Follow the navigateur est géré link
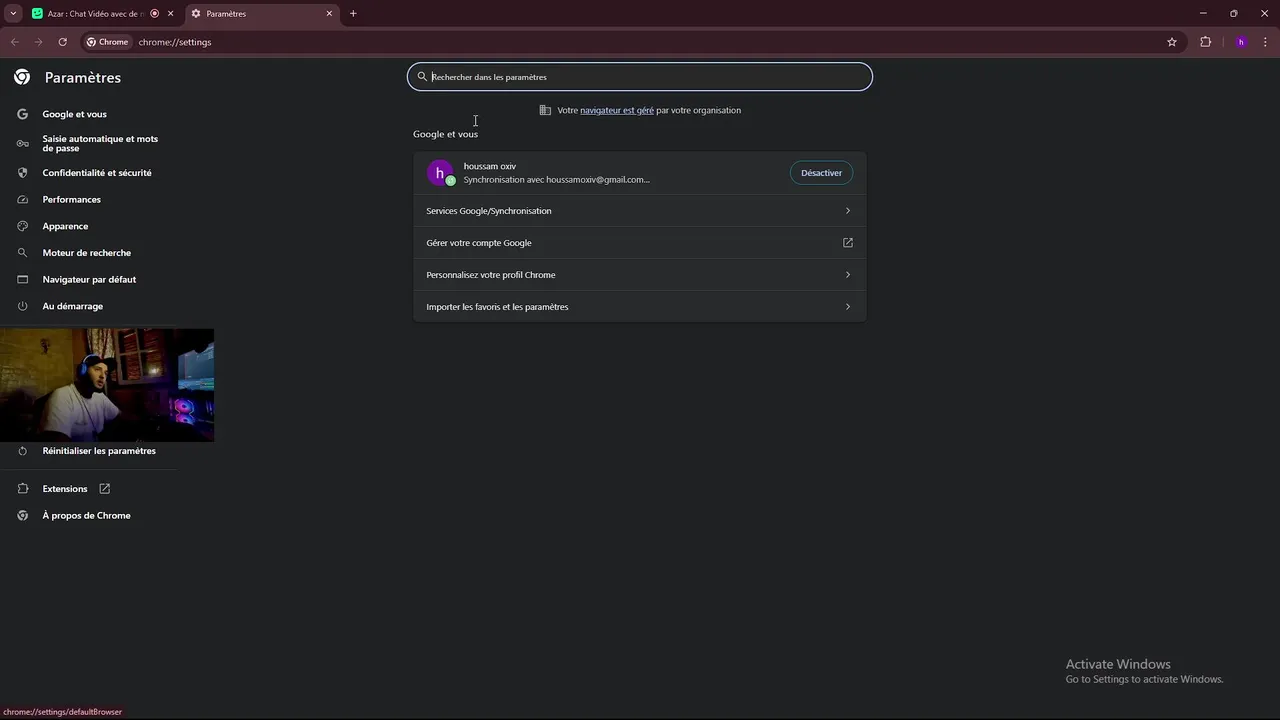This screenshot has height=720, width=1280. tap(617, 110)
